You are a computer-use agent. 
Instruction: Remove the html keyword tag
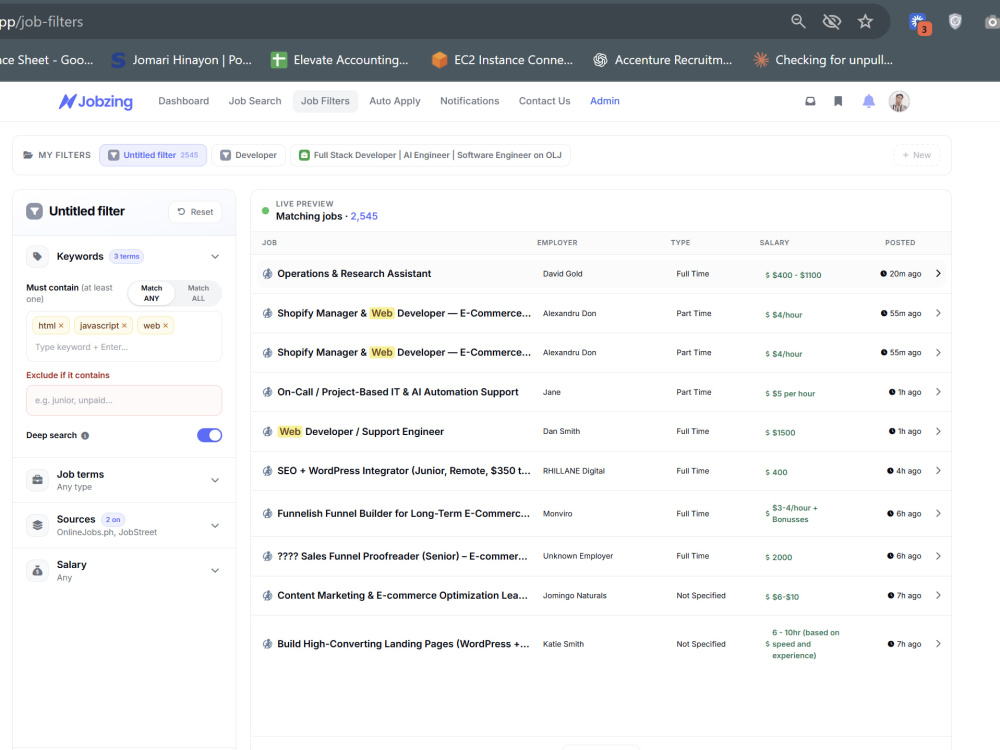point(61,326)
